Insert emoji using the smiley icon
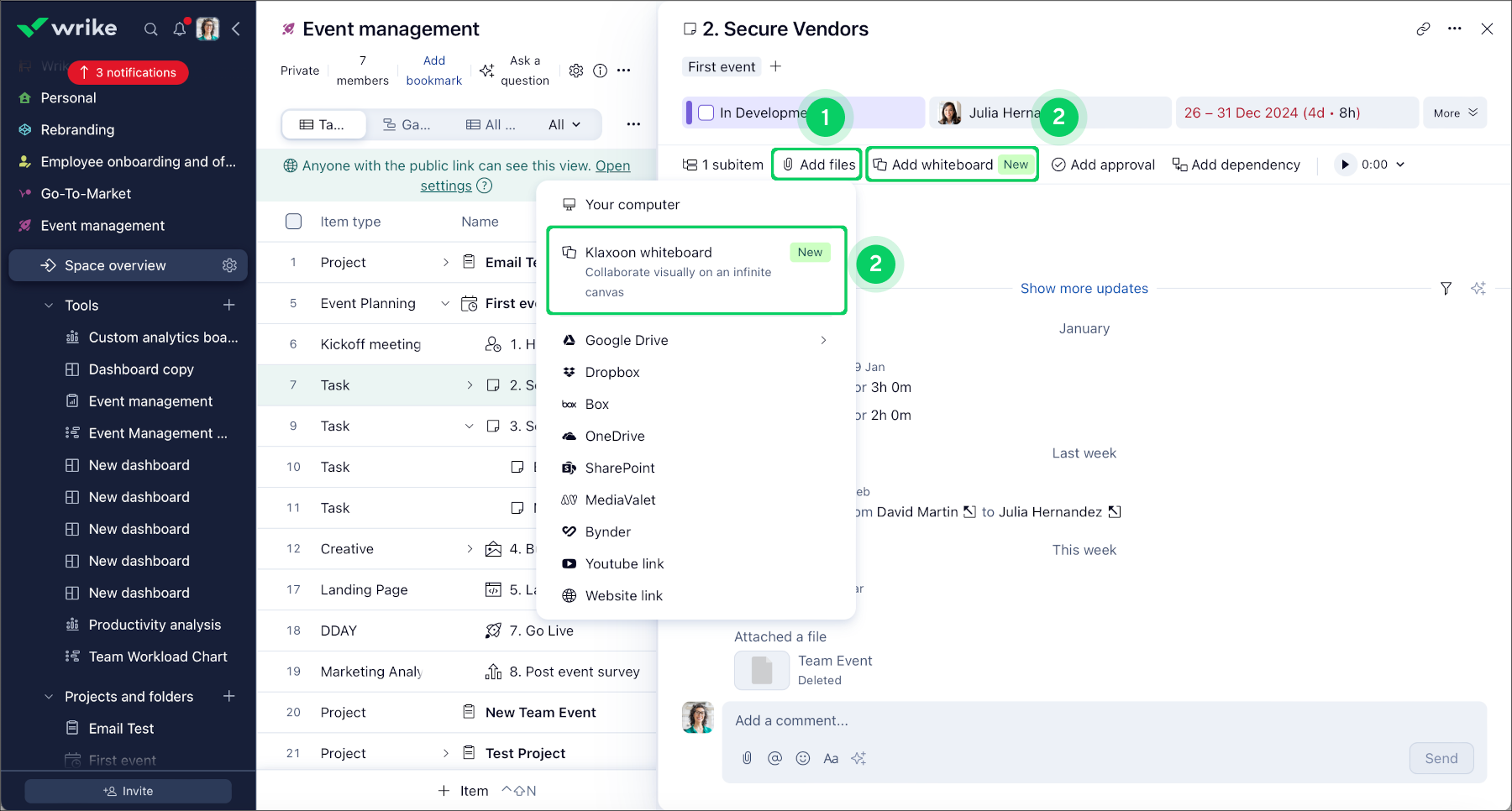1512x811 pixels. [803, 758]
